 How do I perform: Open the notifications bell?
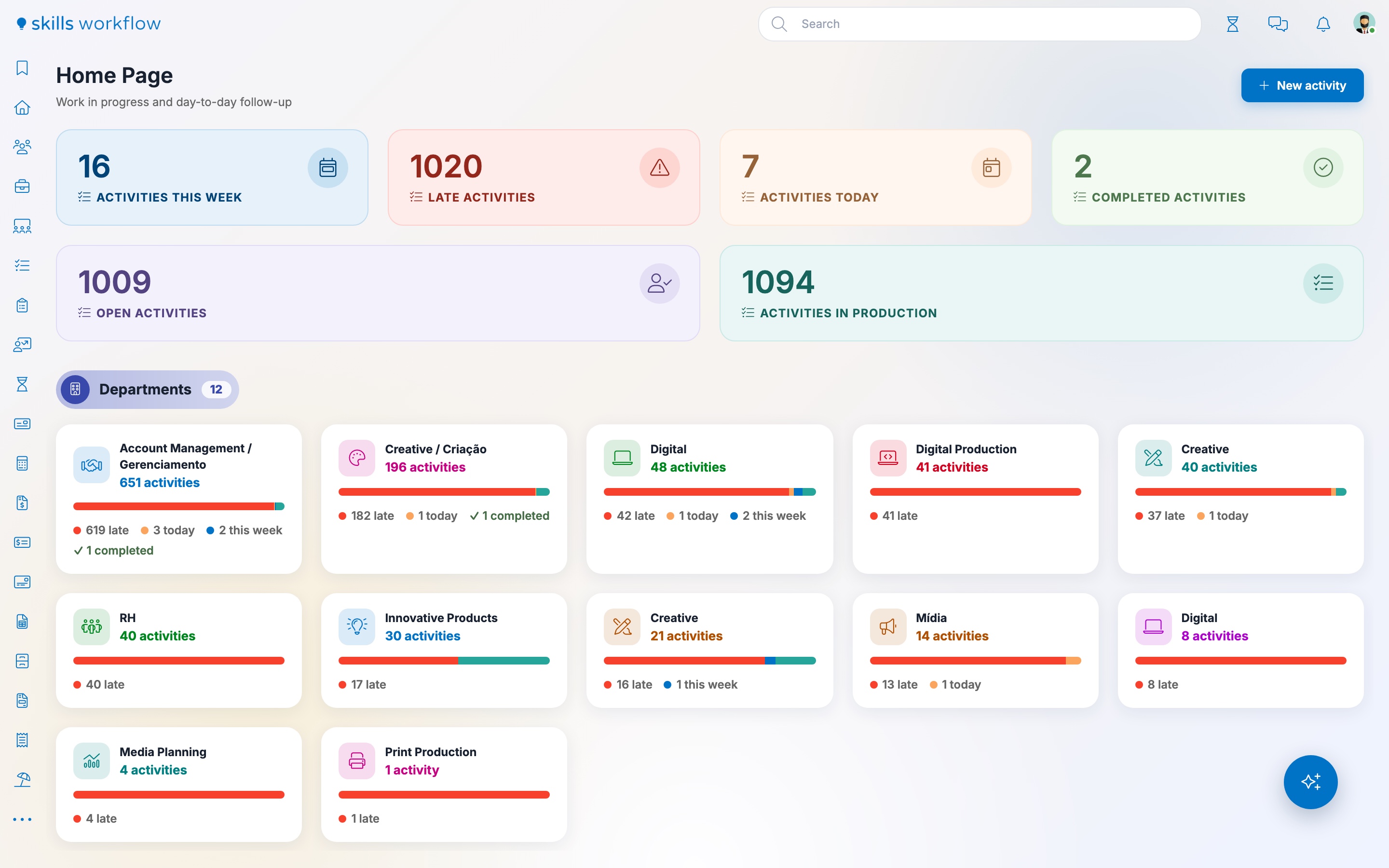[x=1323, y=24]
